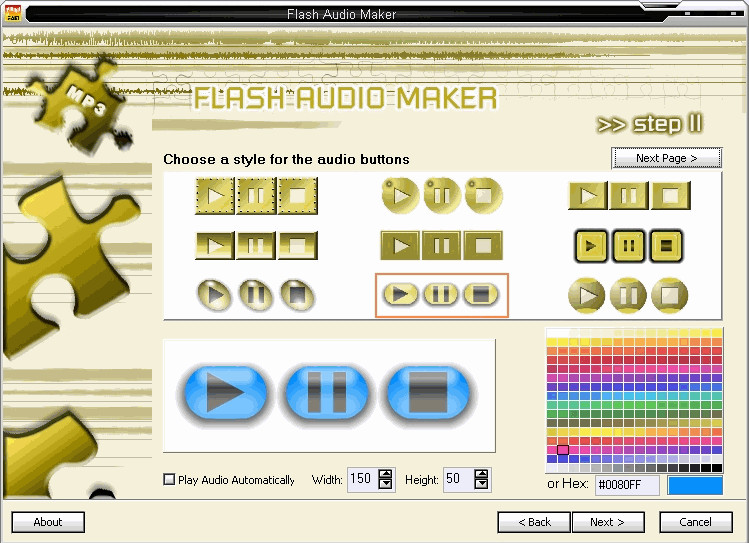Choose the flat olive square stop button style
The image size is (749, 543).
coord(483,245)
